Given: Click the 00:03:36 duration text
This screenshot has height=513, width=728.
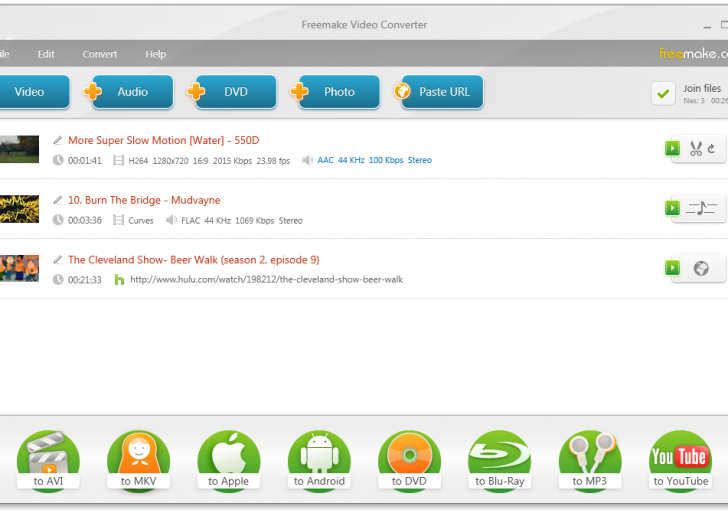Looking at the screenshot, I should [x=84, y=220].
